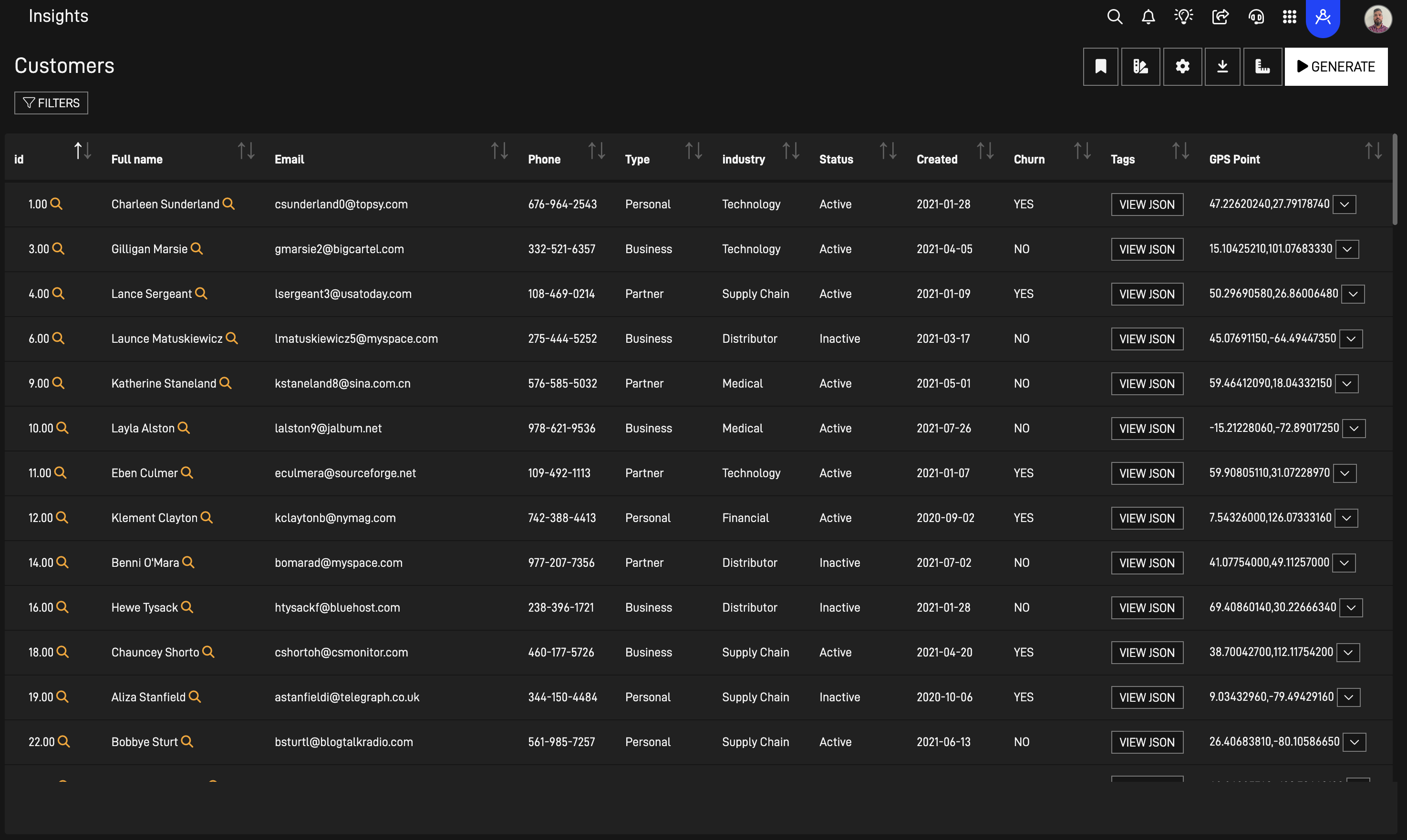1407x840 pixels.
Task: Open the FILTERS panel
Action: (x=51, y=103)
